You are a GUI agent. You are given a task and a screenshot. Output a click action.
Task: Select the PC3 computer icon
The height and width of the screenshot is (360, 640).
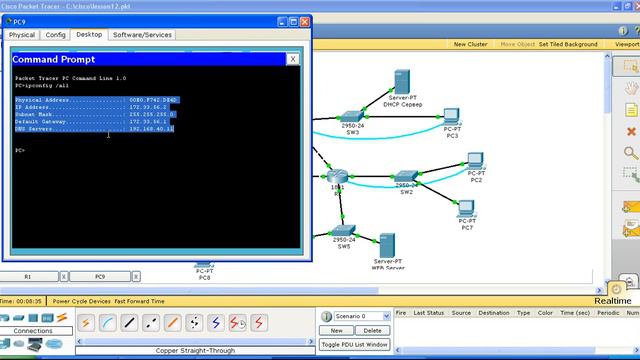(451, 116)
